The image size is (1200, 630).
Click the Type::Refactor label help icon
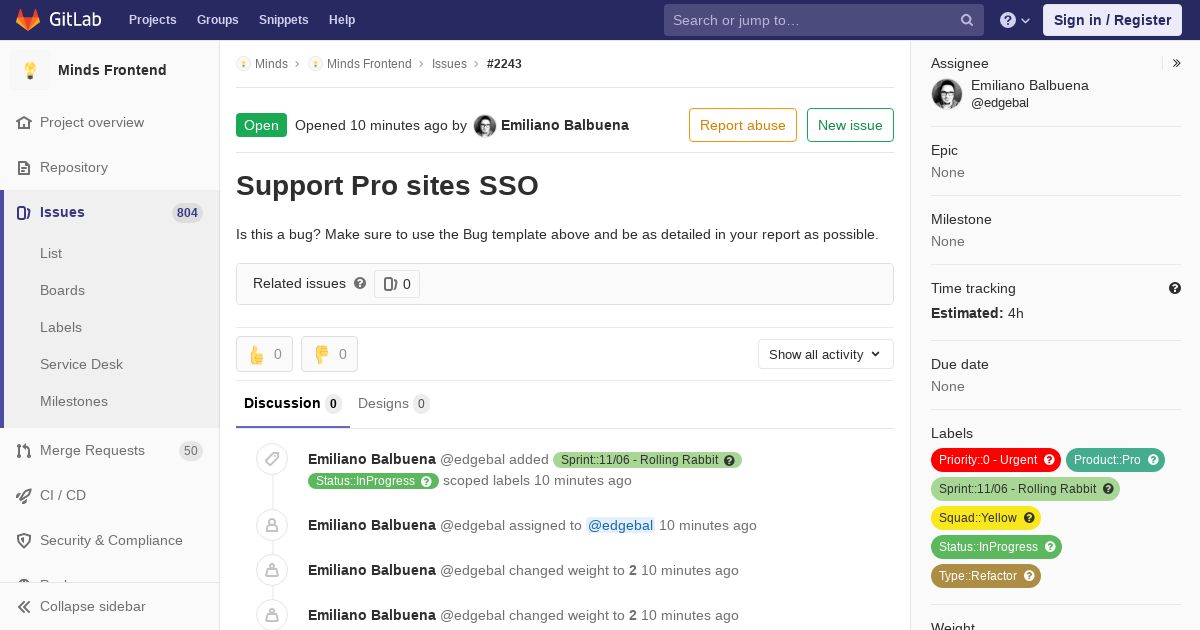coord(1029,576)
